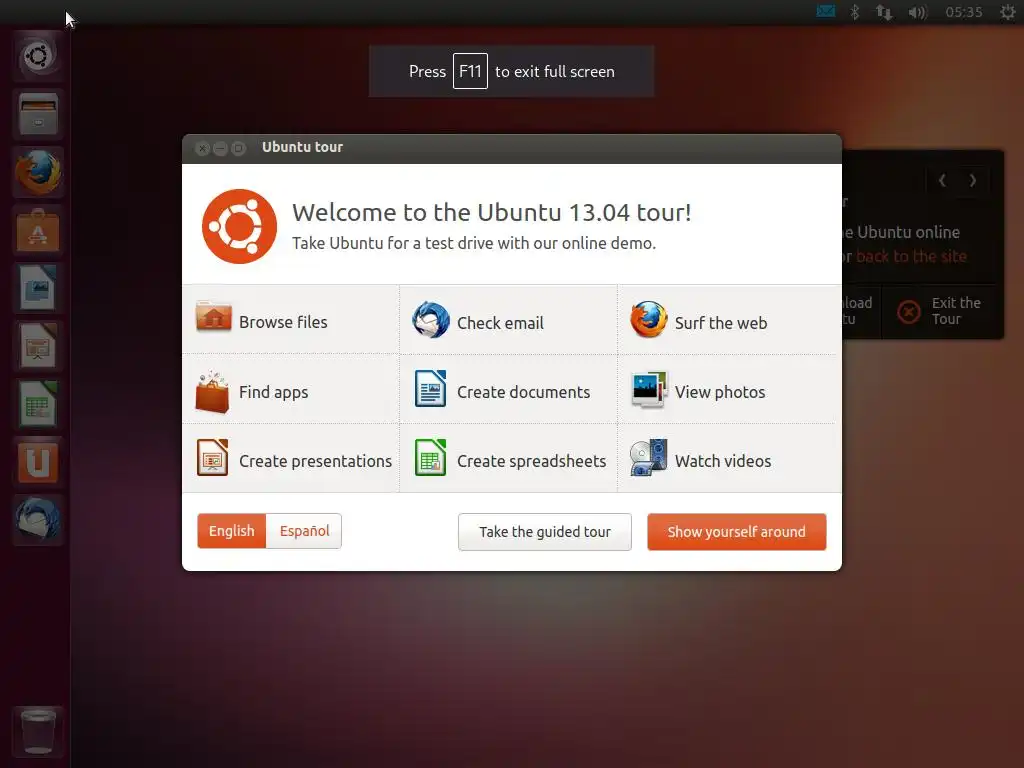Click Show yourself around button
The height and width of the screenshot is (768, 1024).
pos(737,532)
